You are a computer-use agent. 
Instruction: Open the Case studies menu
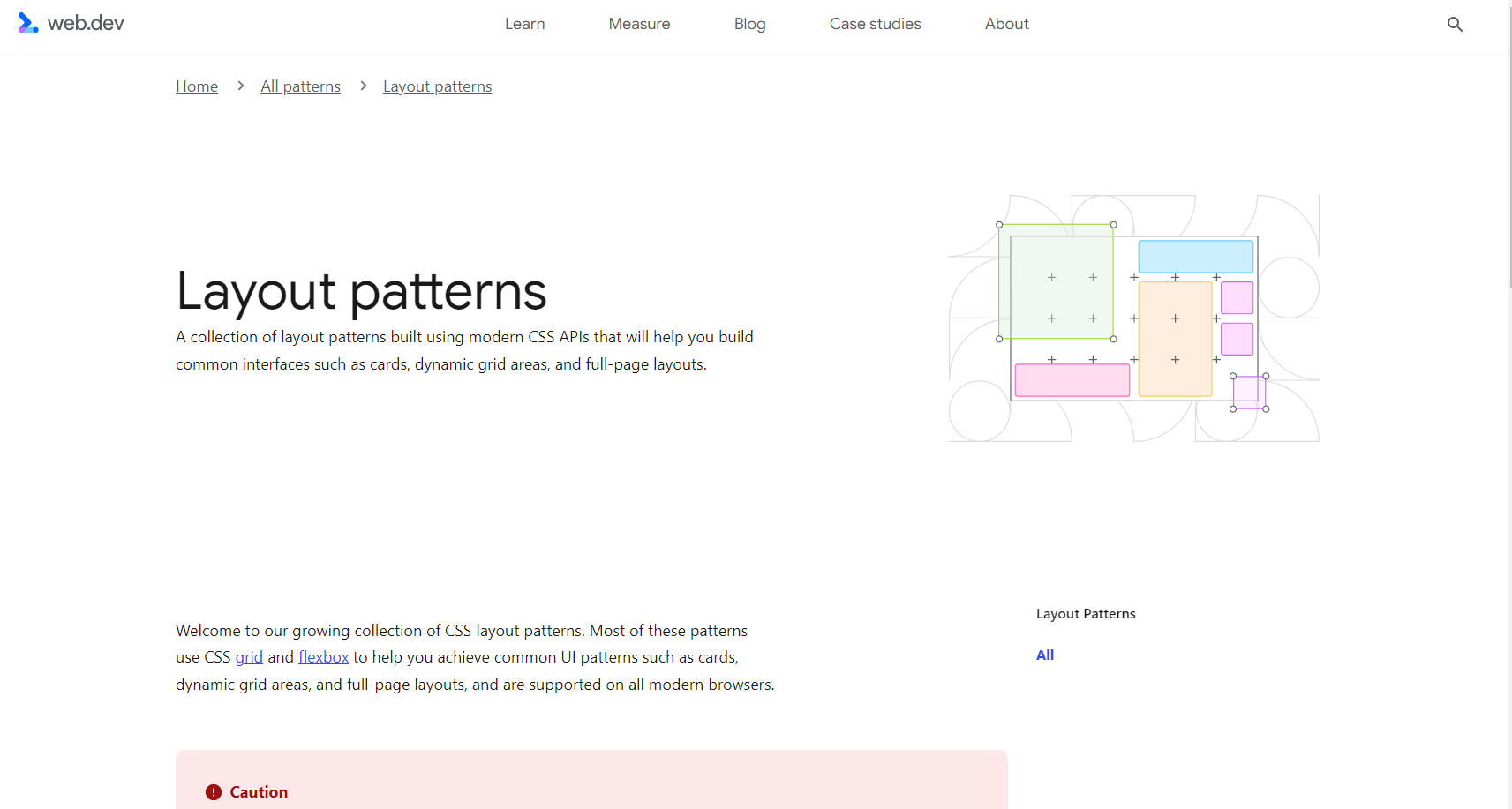pyautogui.click(x=875, y=24)
